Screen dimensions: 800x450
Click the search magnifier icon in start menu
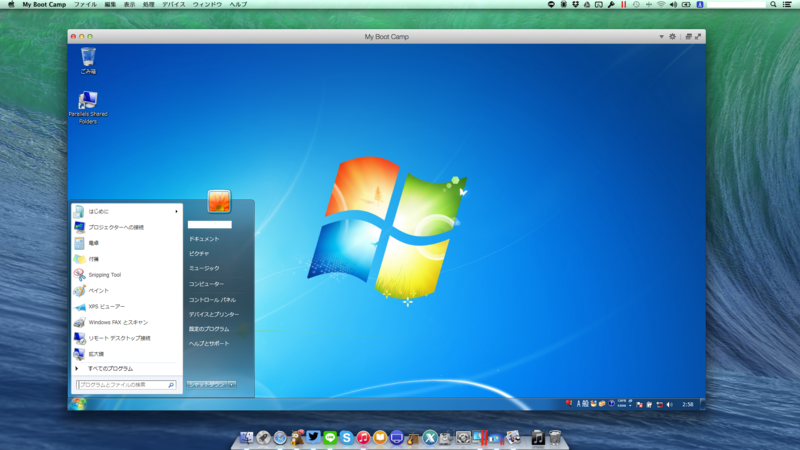(171, 385)
